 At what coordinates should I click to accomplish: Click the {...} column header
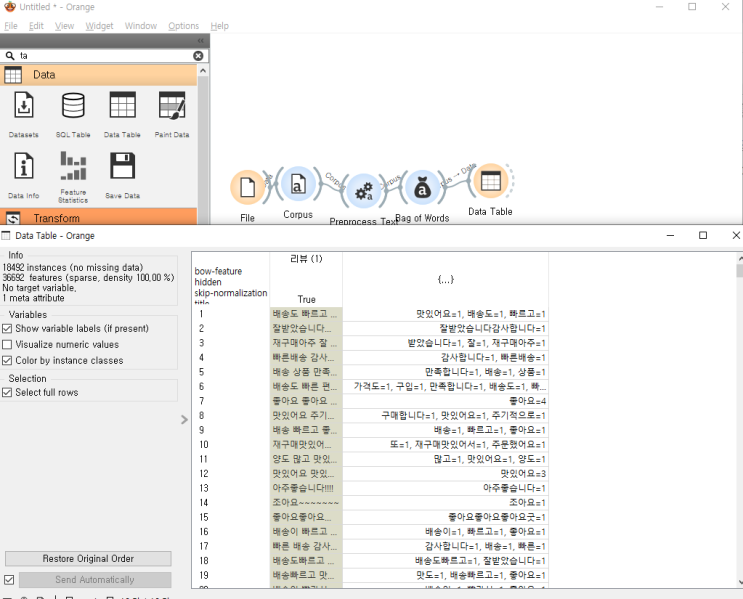tap(445, 279)
